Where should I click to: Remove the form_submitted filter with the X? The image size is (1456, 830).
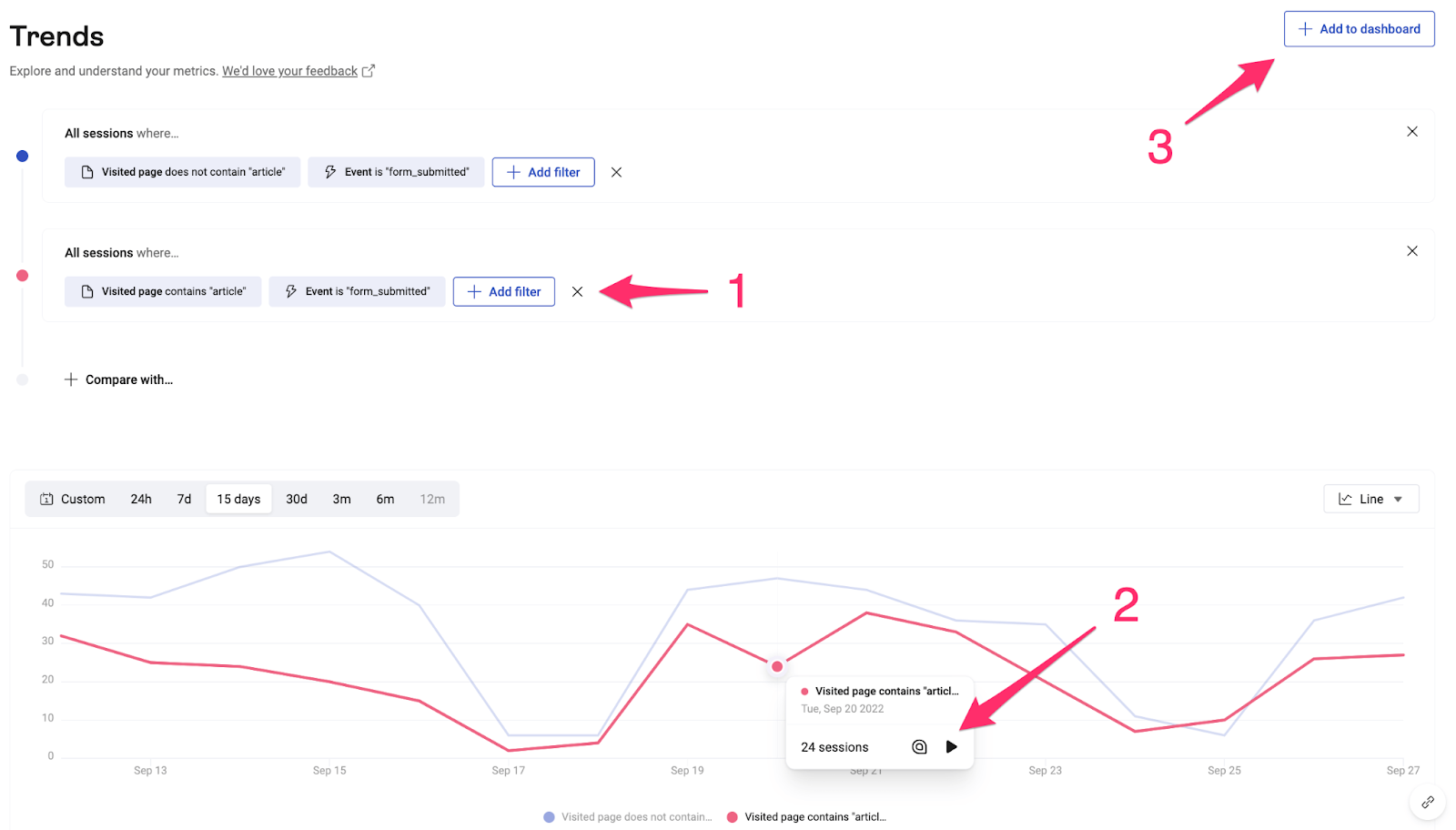[x=616, y=172]
